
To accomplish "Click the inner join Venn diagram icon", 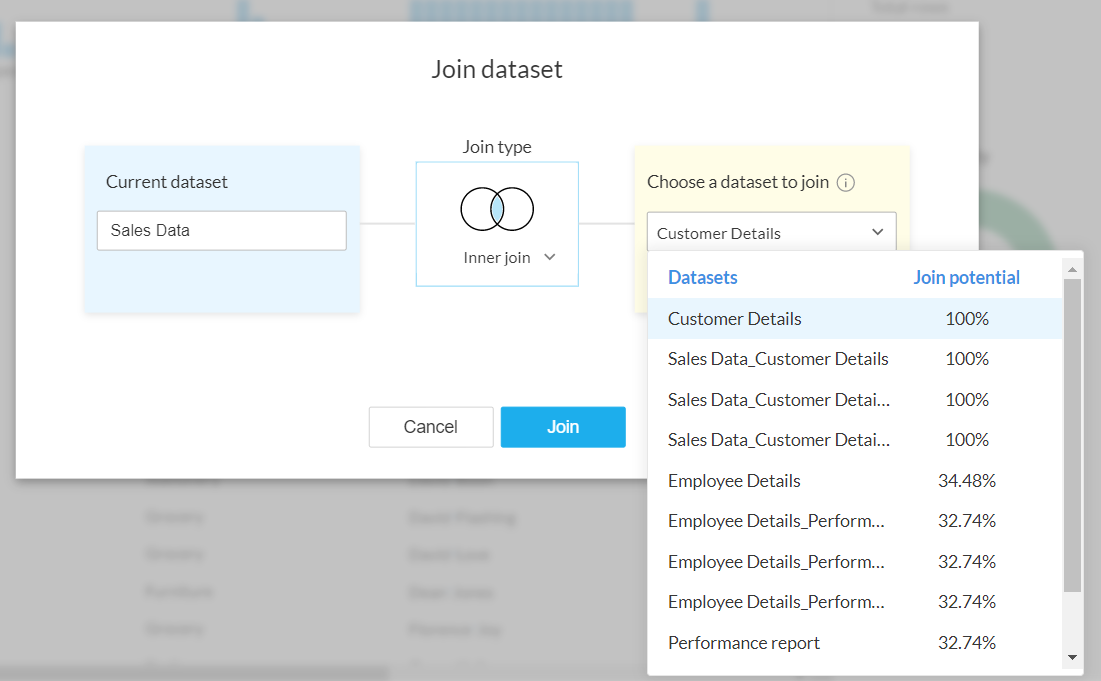I will coord(497,209).
